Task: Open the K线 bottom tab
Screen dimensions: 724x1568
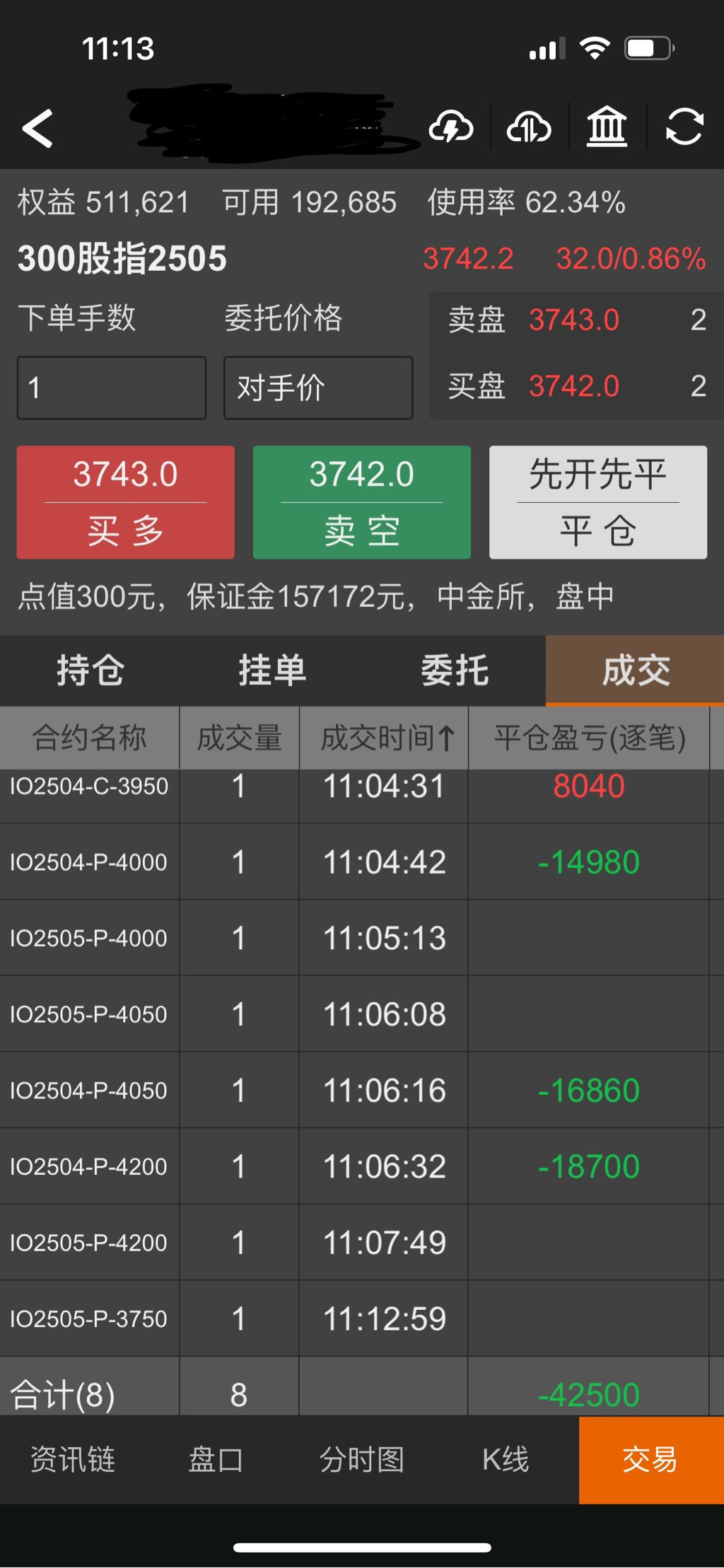Action: [506, 1459]
